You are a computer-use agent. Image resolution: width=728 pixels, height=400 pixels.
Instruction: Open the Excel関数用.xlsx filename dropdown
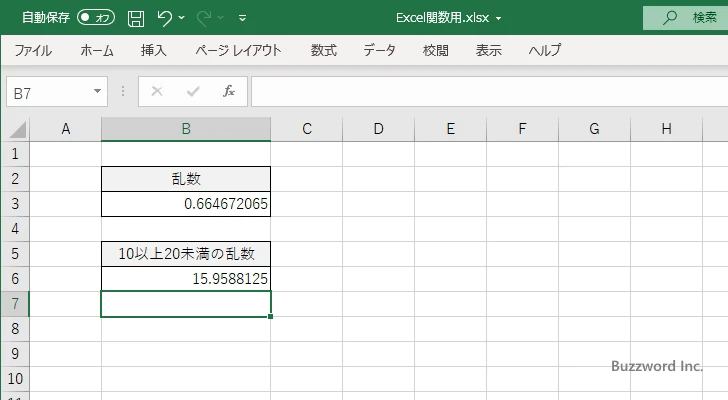[498, 18]
